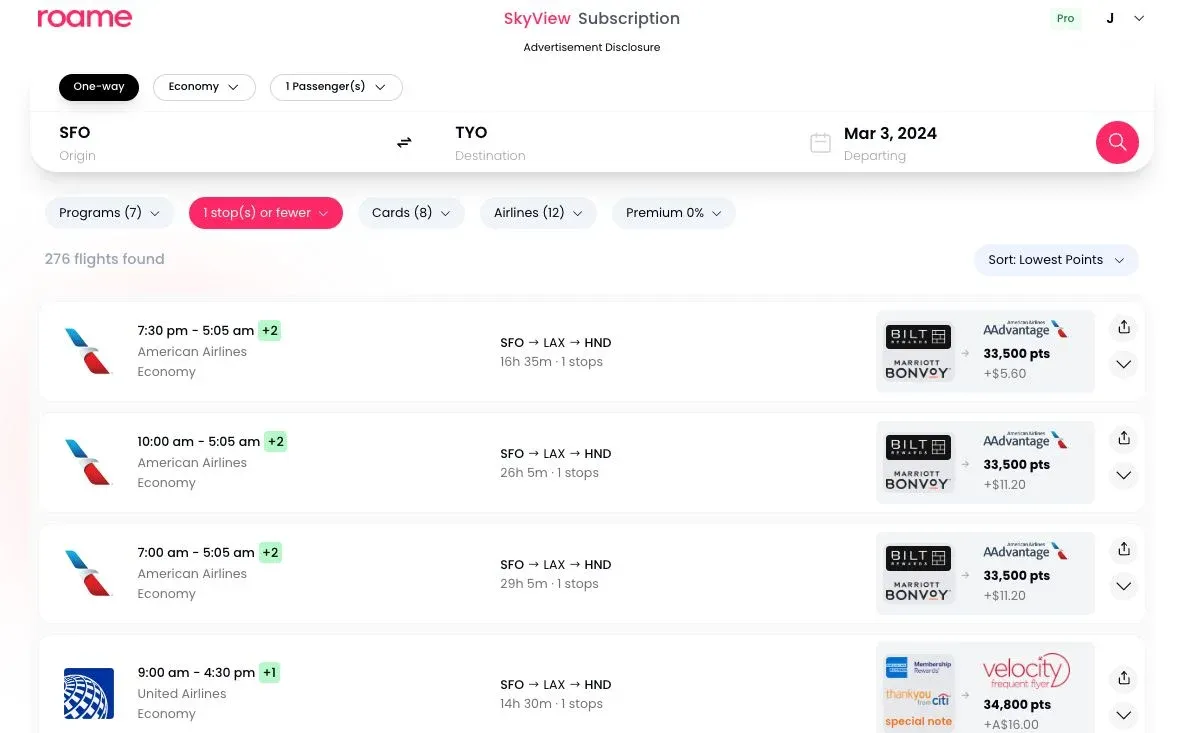Open the Economy cabin dropdown
Viewport: 1184px width, 733px height.
(204, 87)
